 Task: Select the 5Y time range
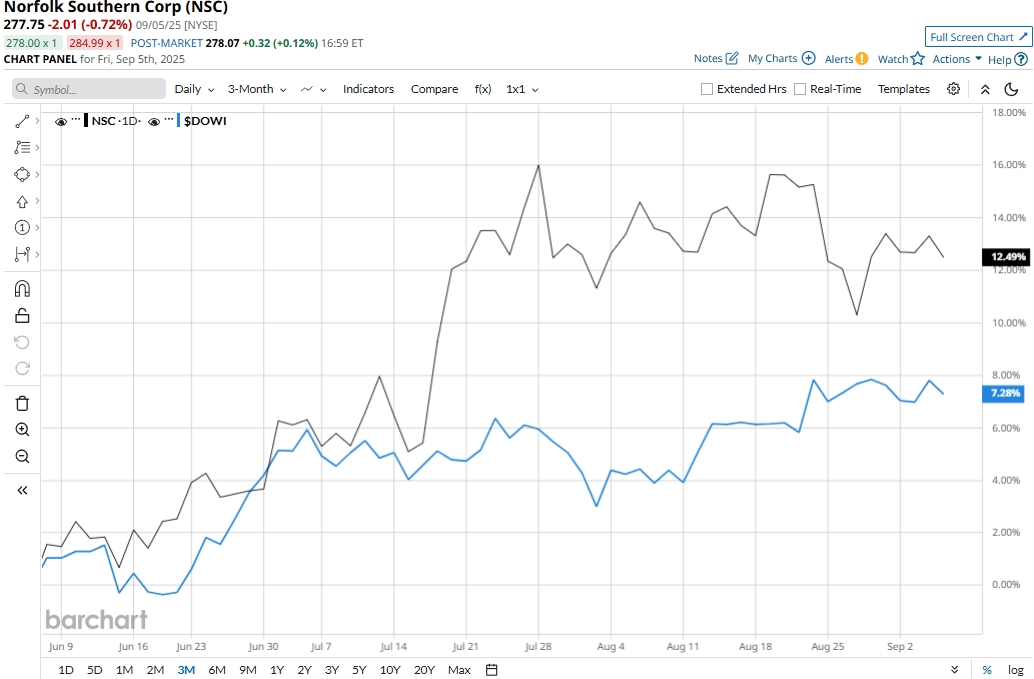tap(359, 670)
